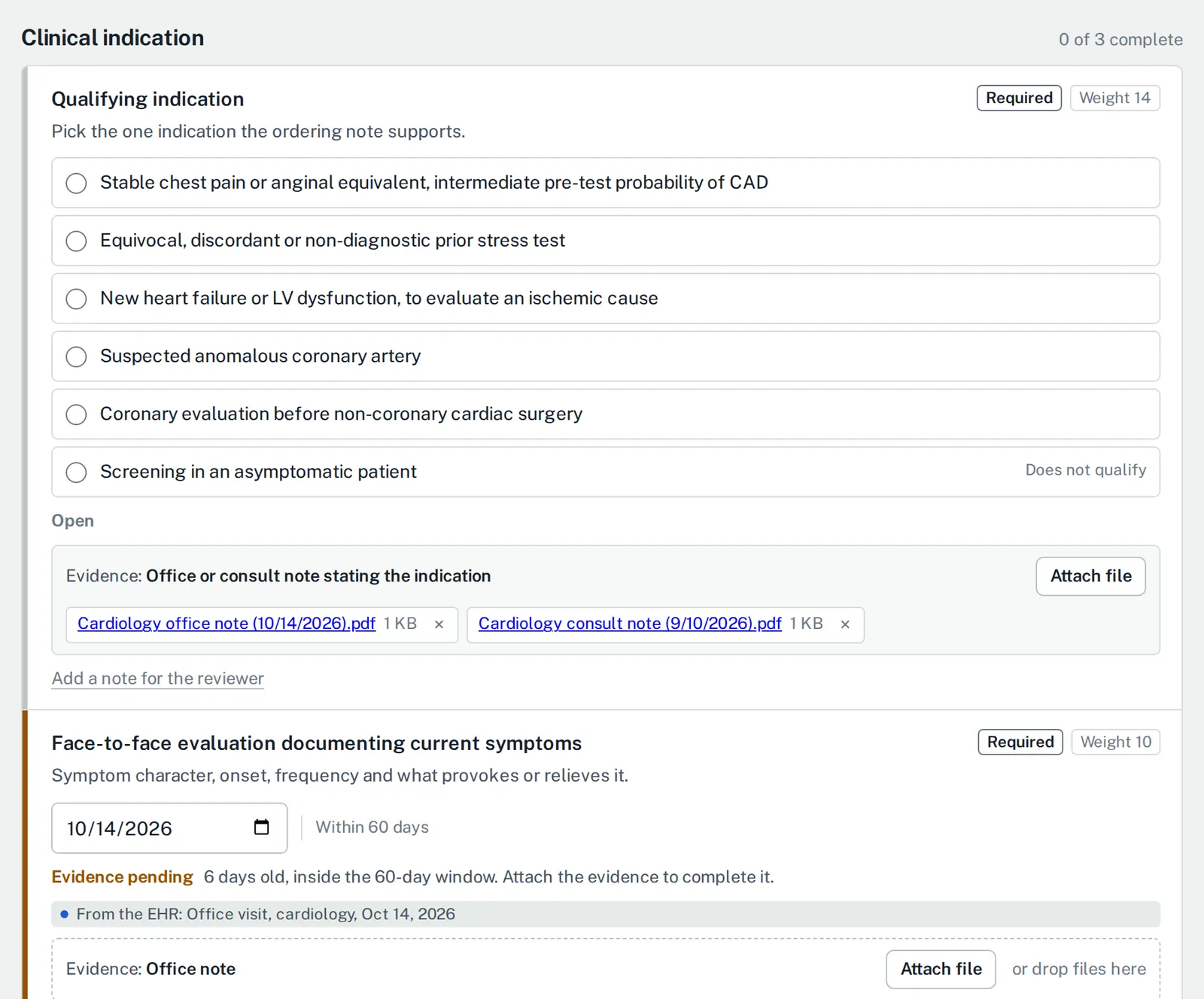Click the Does not qualify label

pyautogui.click(x=1086, y=470)
